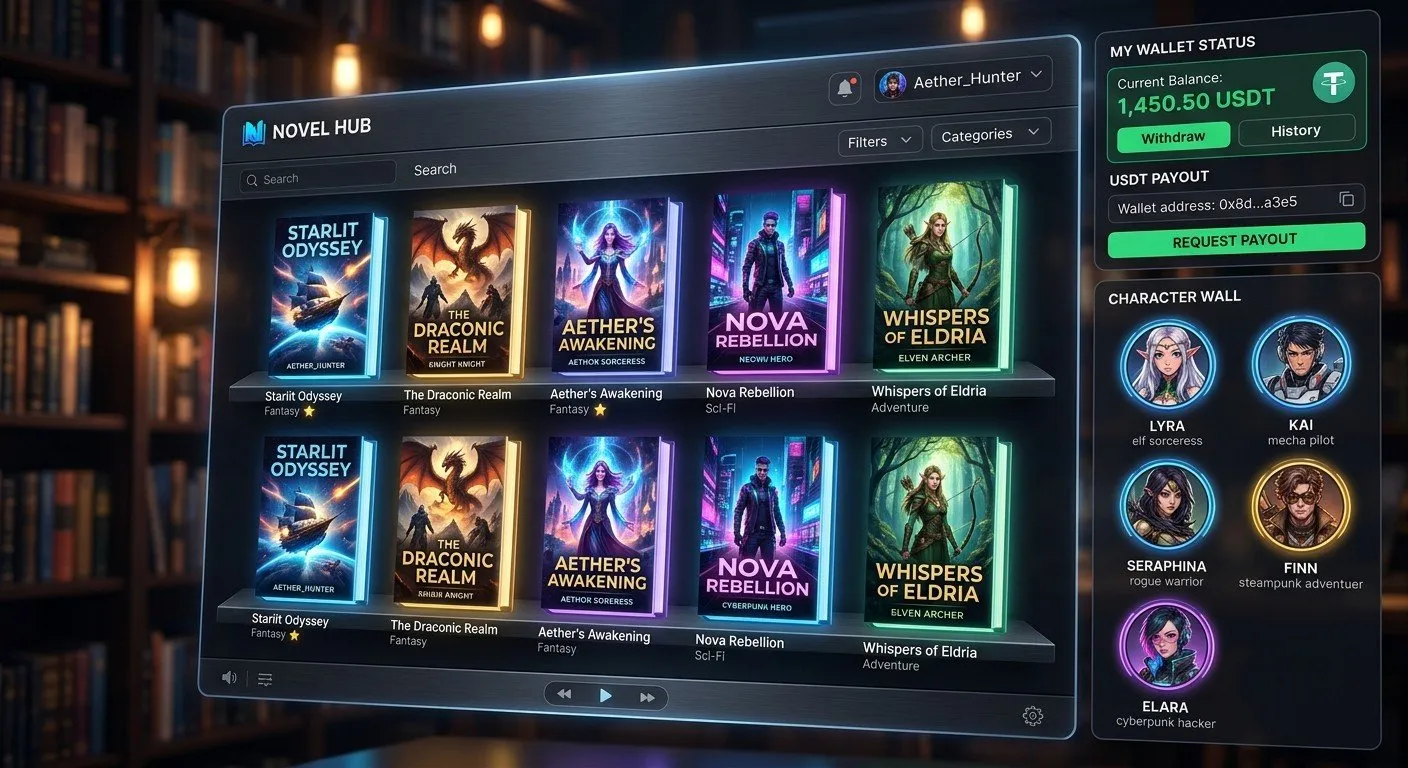Click the Search label next to search box

point(435,169)
